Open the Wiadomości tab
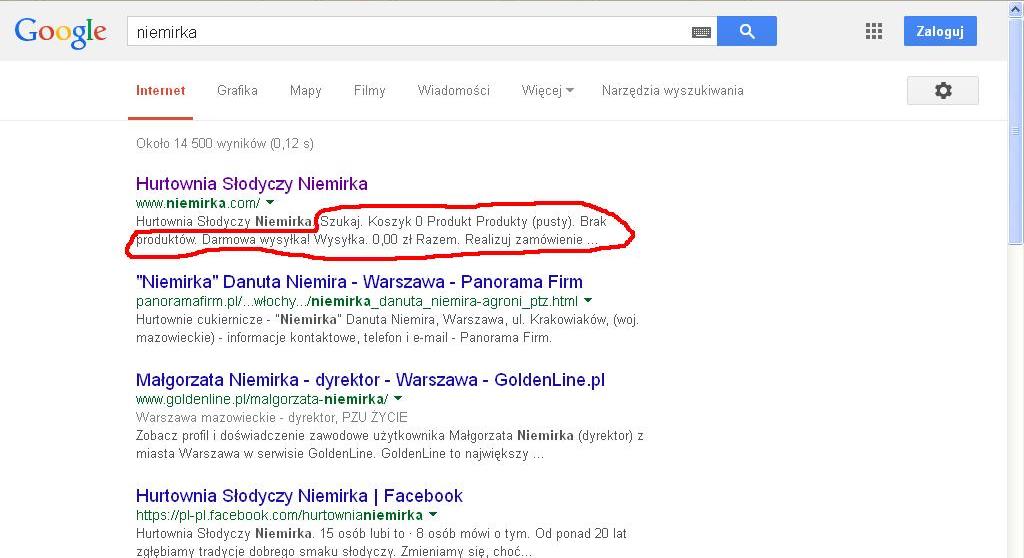 point(454,91)
